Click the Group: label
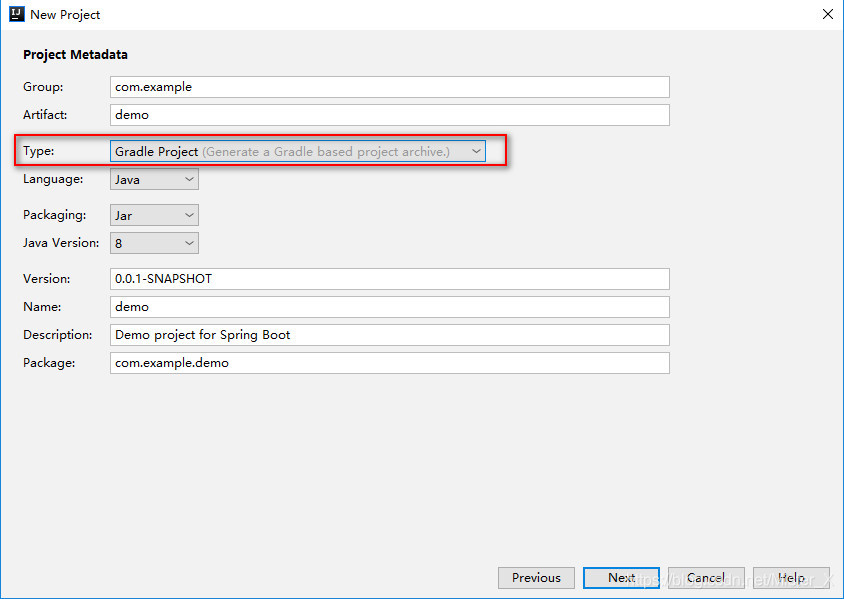844x599 pixels. 43,87
